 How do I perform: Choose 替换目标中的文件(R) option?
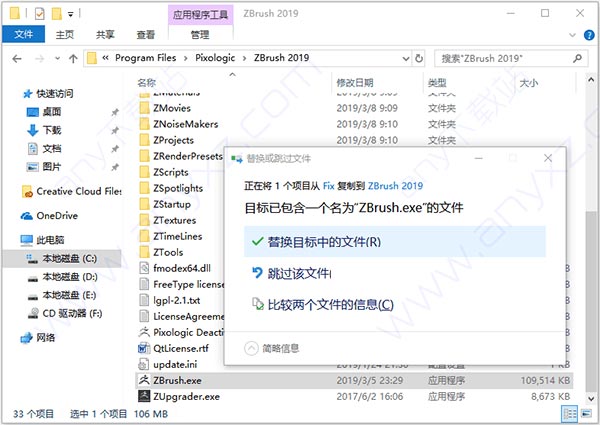click(x=395, y=242)
